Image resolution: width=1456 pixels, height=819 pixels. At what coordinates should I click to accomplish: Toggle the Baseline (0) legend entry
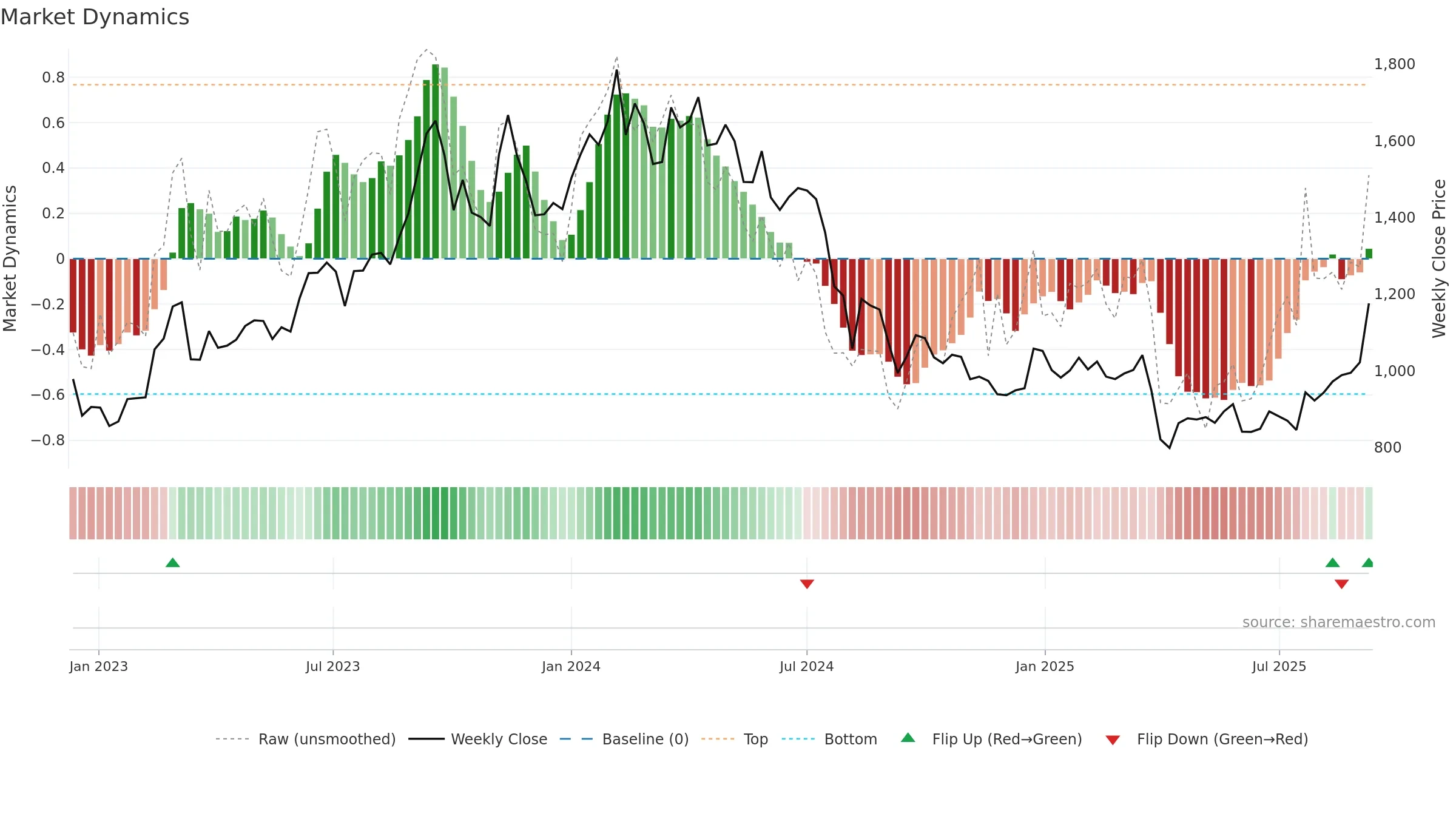pyautogui.click(x=624, y=739)
